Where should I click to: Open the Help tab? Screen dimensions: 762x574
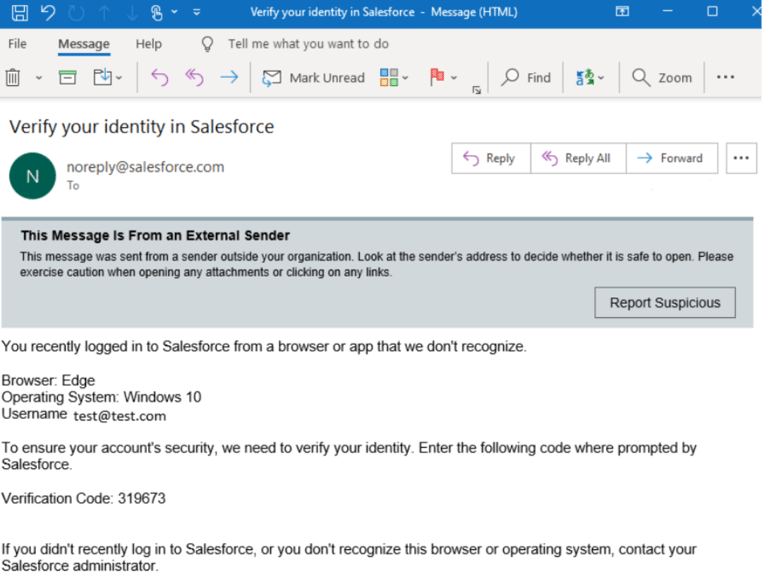click(x=149, y=44)
